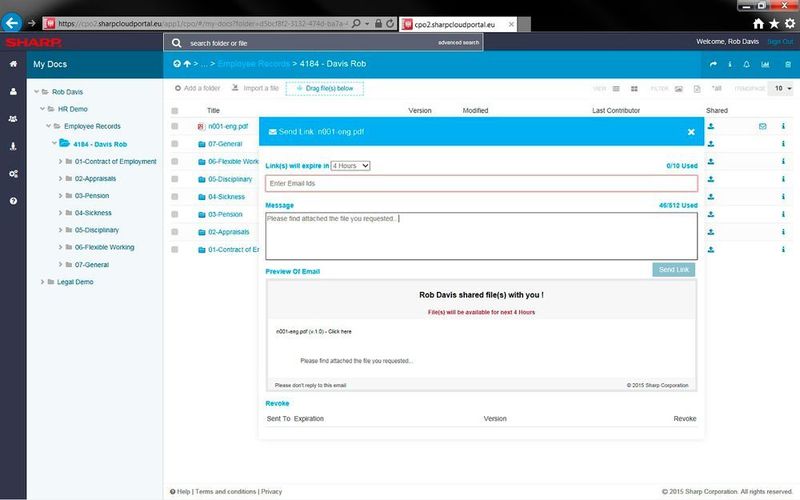Go to Home in left sidebar

coord(13,64)
